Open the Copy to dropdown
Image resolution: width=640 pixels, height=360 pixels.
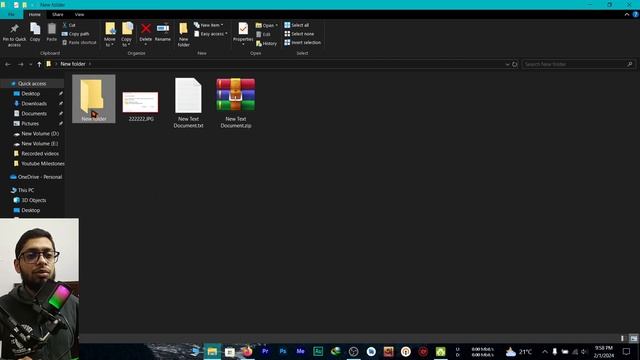pyautogui.click(x=127, y=34)
